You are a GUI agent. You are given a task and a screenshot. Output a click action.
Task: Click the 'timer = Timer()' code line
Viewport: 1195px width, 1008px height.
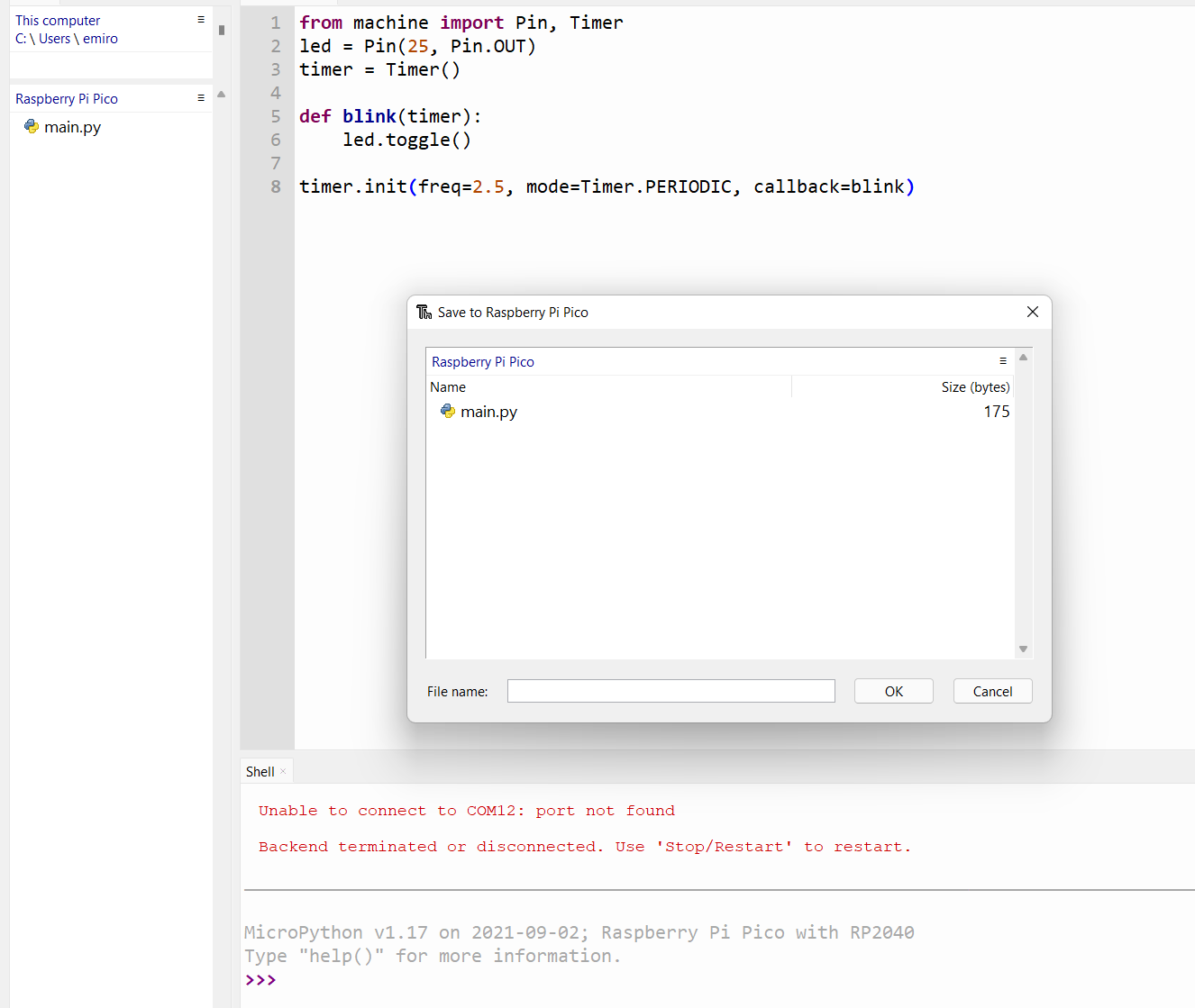379,69
